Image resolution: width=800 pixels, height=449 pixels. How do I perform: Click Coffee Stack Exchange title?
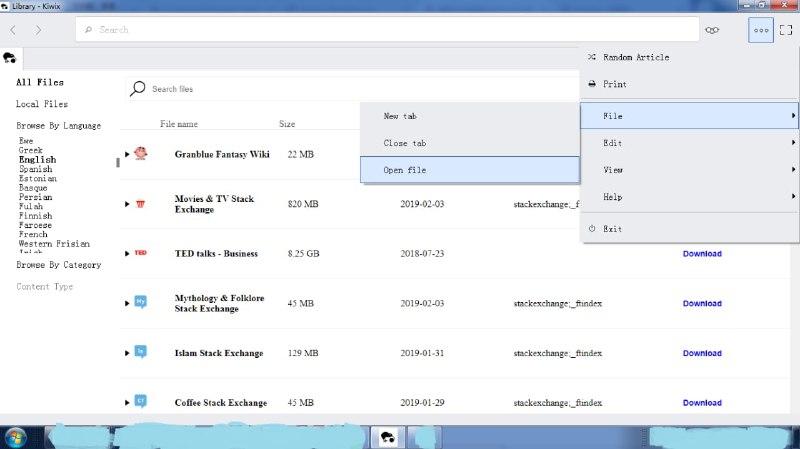tap(221, 403)
